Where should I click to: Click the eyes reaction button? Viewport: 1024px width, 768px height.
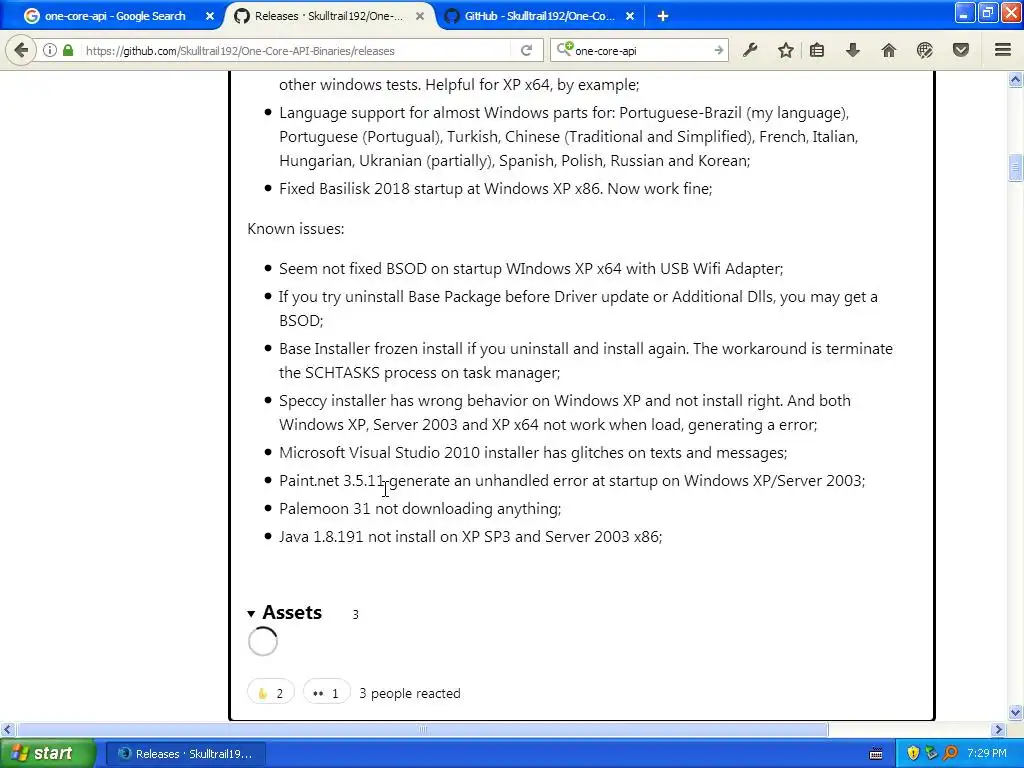click(x=327, y=693)
